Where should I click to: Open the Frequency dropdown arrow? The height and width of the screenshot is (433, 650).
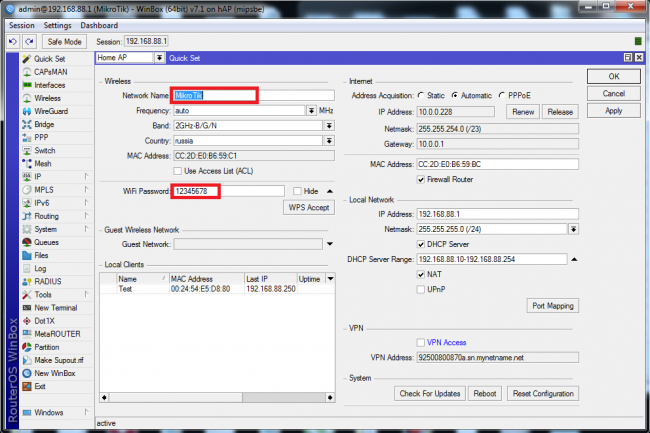311,111
